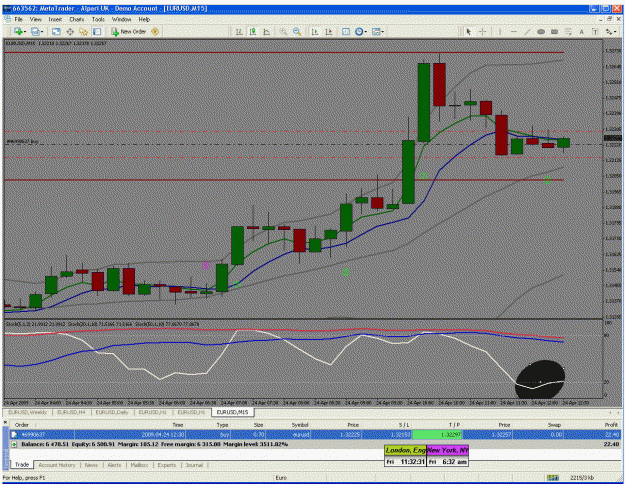Open the Help menu
This screenshot has height=484, width=625.
[144, 19]
